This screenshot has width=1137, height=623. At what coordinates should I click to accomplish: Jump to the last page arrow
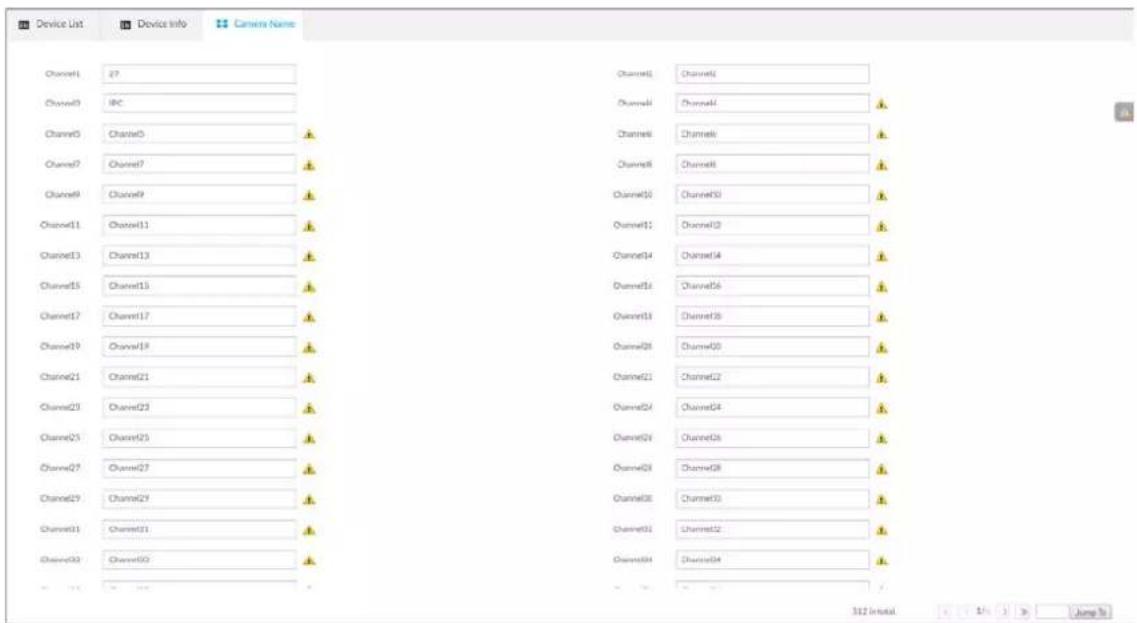(x=1024, y=612)
